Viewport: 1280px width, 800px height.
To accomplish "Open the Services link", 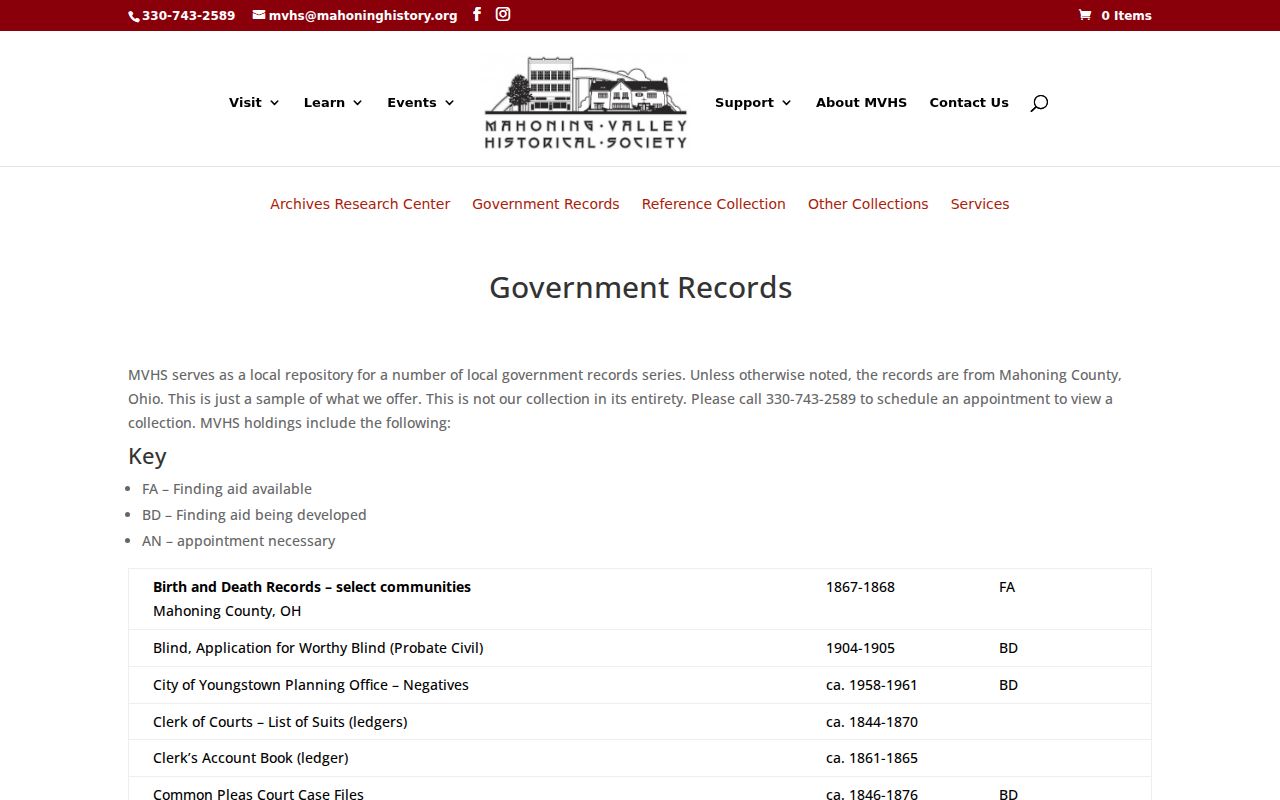I will tap(980, 204).
